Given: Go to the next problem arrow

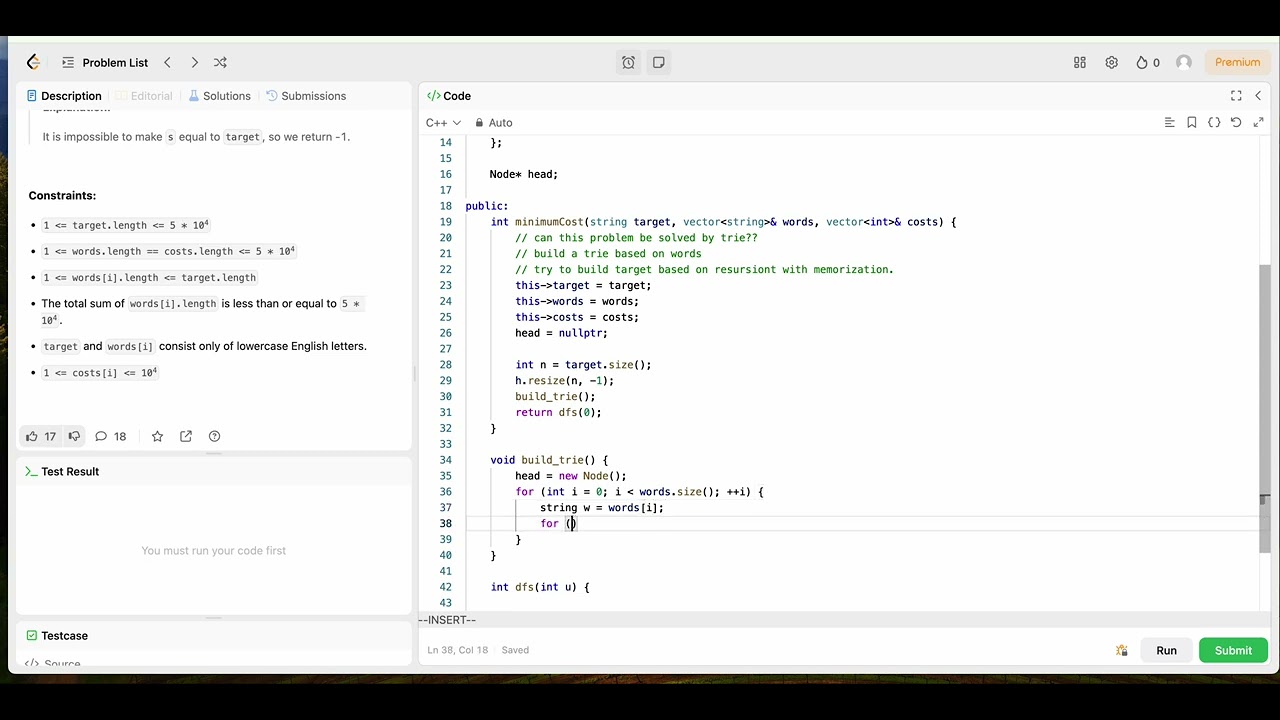Looking at the screenshot, I should pyautogui.click(x=194, y=62).
